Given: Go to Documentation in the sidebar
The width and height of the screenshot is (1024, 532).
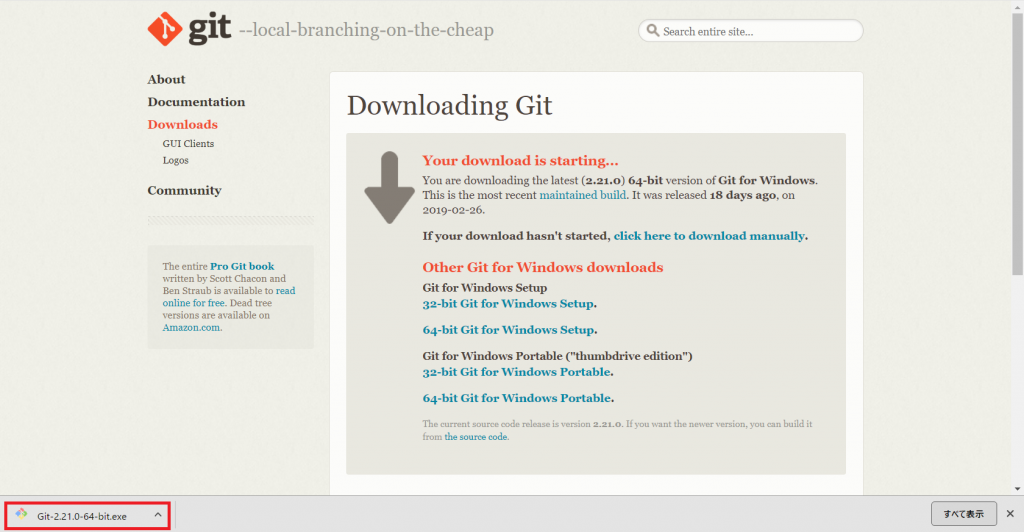Looking at the screenshot, I should tap(197, 102).
